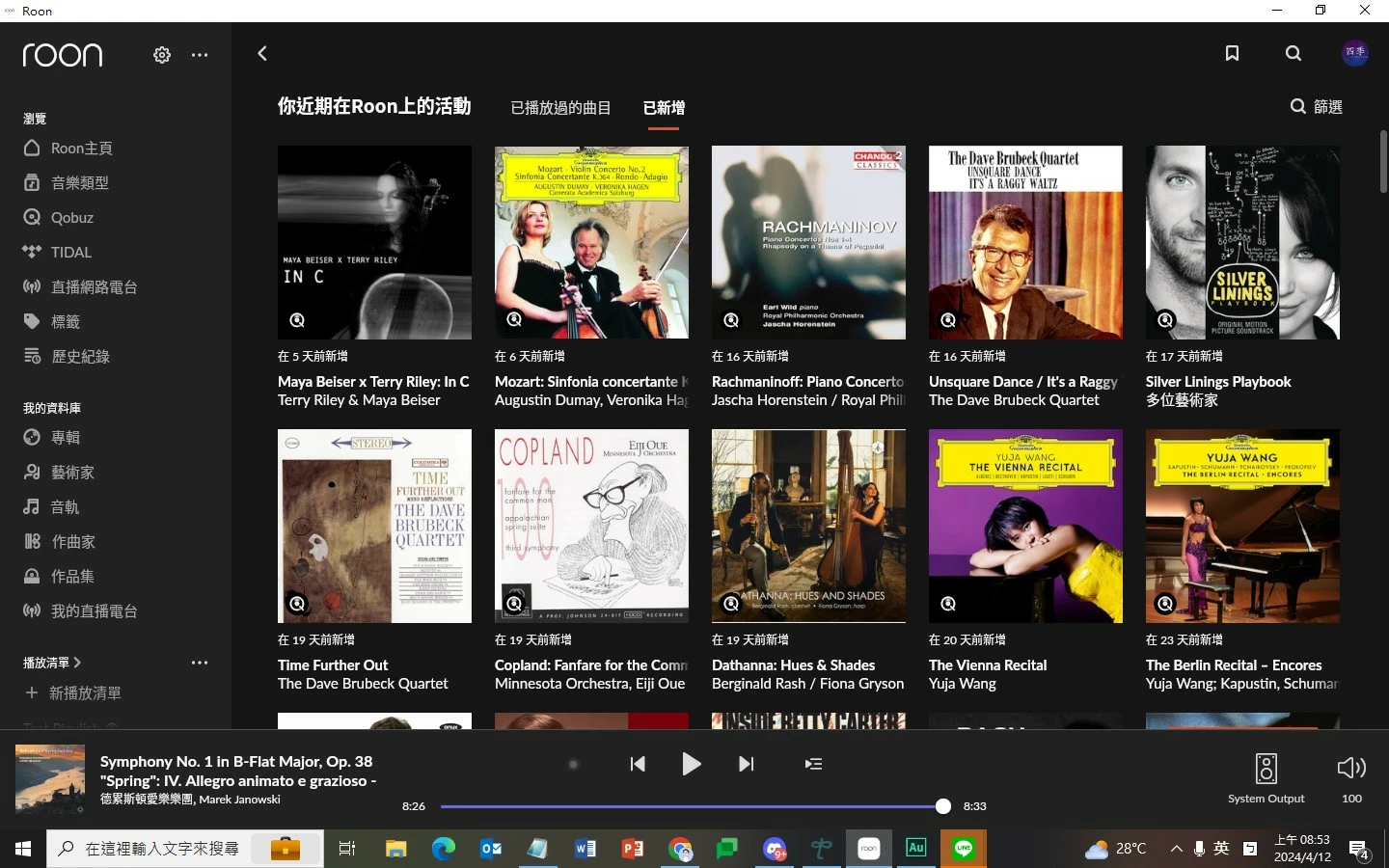Open Dathanna Hues and Shades album cover
1389x868 pixels.
(x=808, y=526)
